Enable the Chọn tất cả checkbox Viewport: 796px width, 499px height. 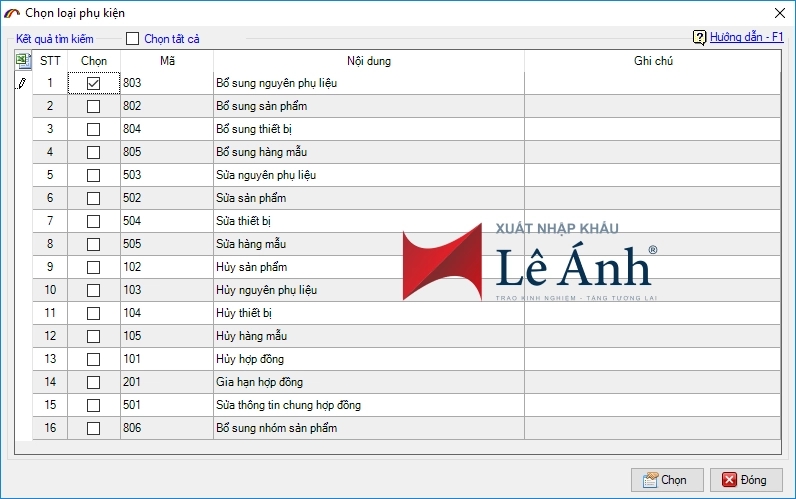click(133, 39)
